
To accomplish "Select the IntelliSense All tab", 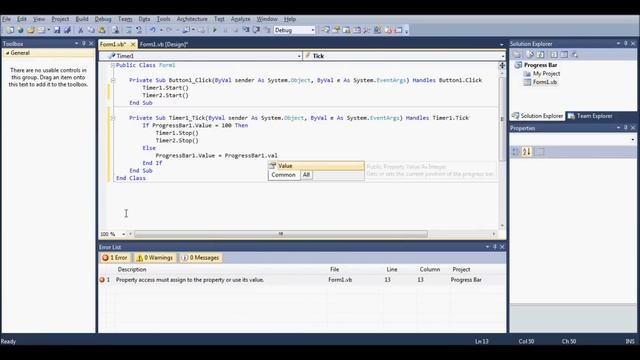I will click(x=306, y=175).
